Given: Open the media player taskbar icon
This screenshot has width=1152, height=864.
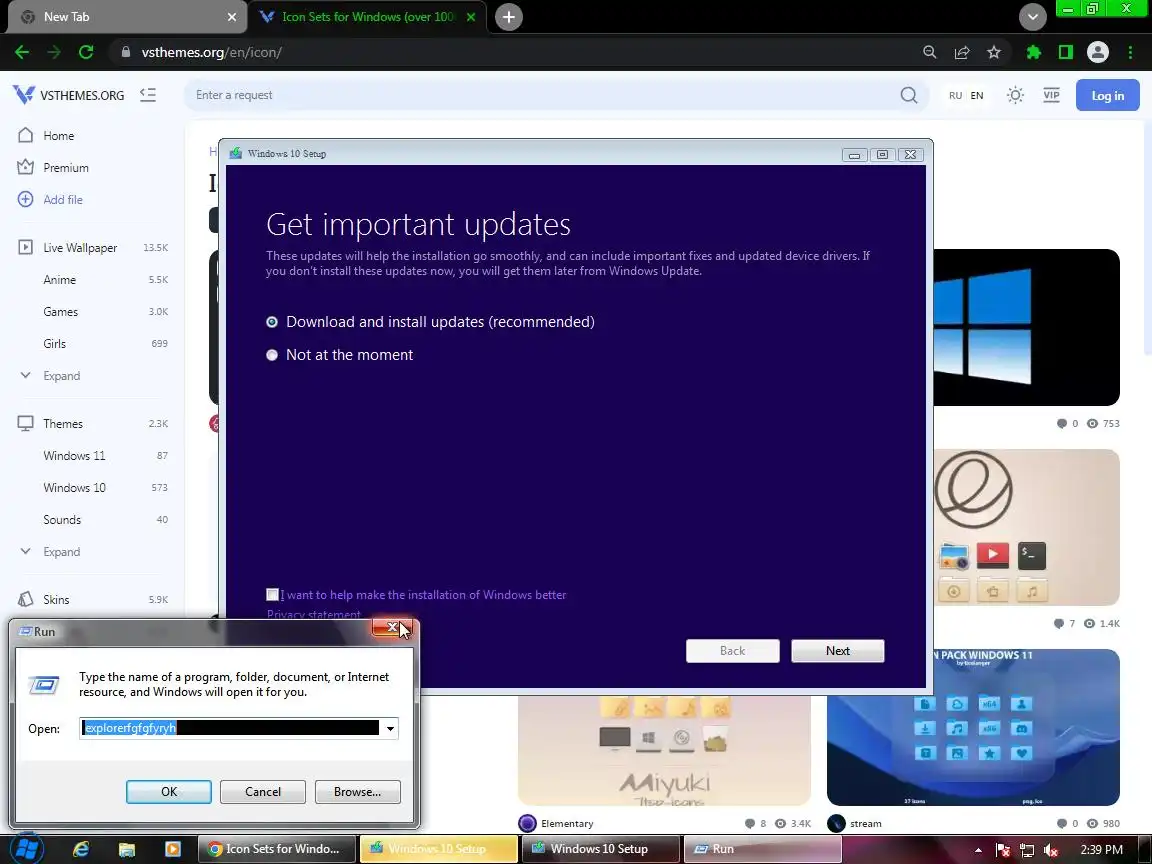Looking at the screenshot, I should pyautogui.click(x=173, y=849).
